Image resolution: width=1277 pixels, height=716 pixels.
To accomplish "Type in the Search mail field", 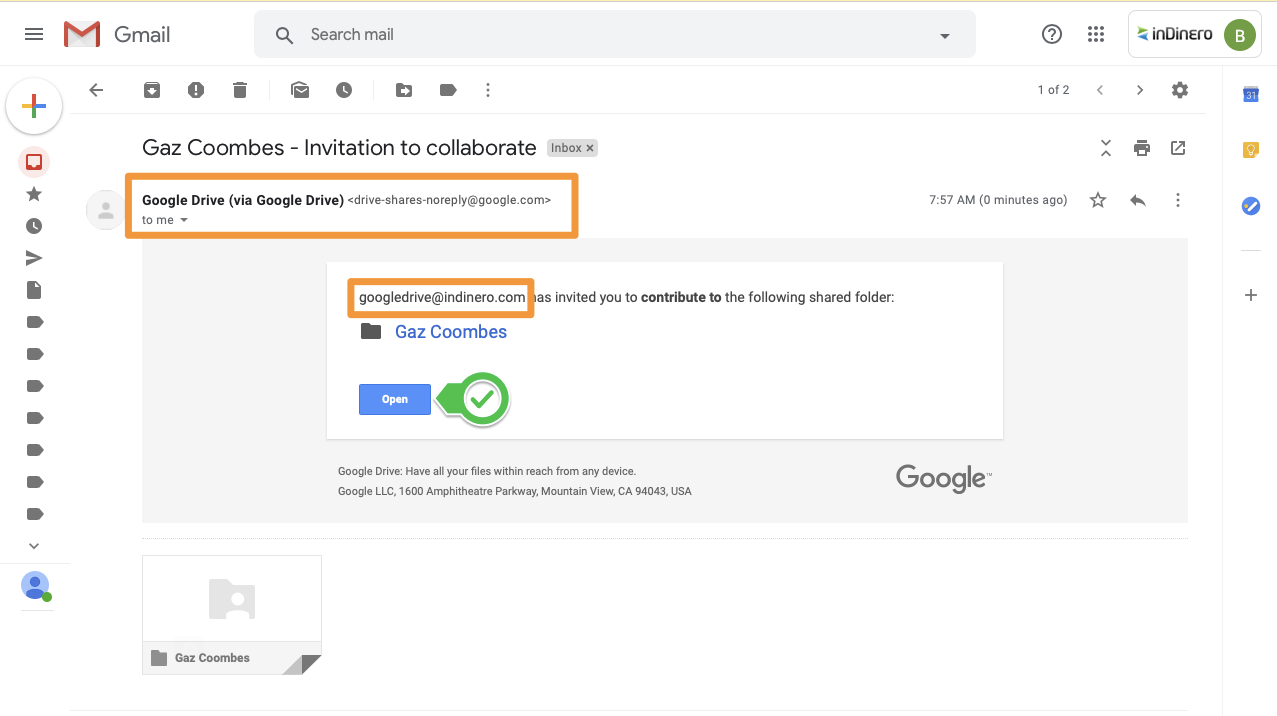I will click(615, 35).
